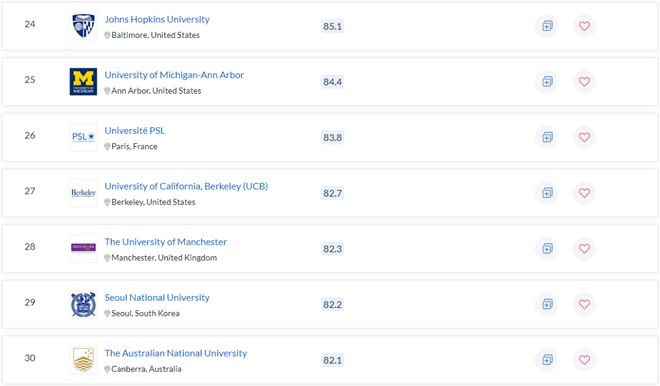
Task: Add University of Michigan-Ann Arbor to compare
Action: [547, 82]
